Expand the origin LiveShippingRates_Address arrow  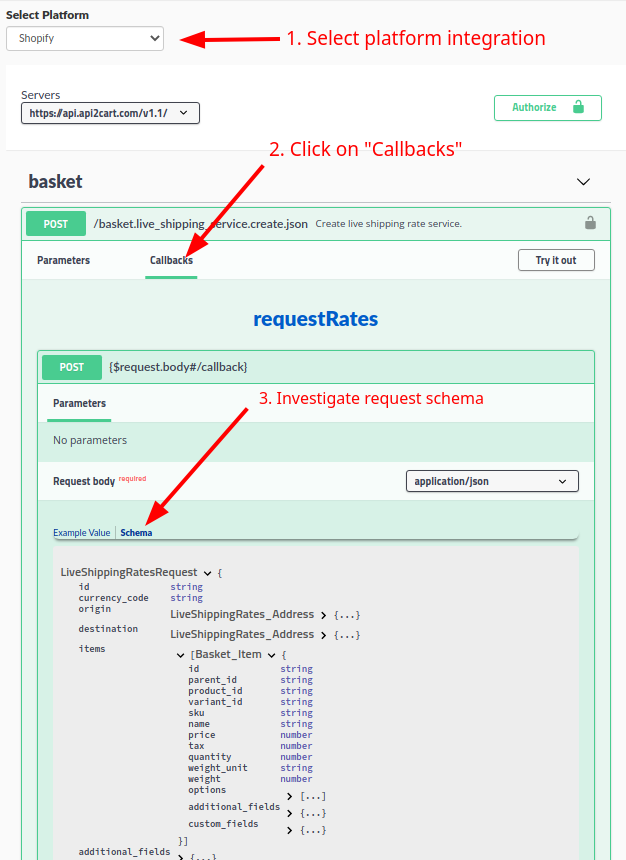pos(323,615)
